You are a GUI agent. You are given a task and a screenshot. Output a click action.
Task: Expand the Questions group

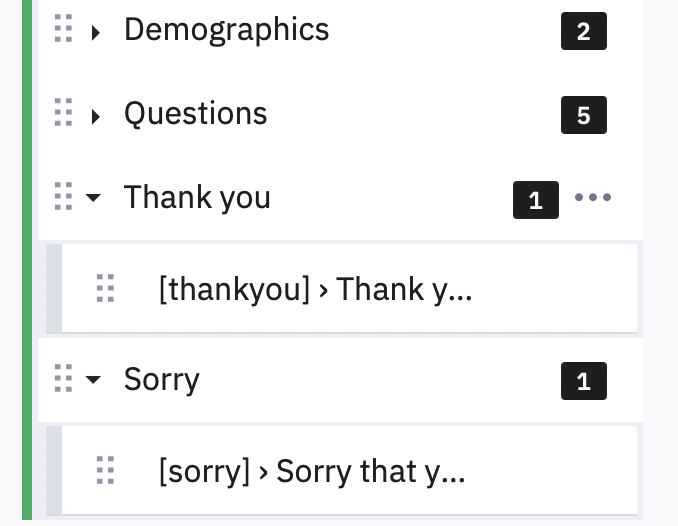[x=95, y=115]
